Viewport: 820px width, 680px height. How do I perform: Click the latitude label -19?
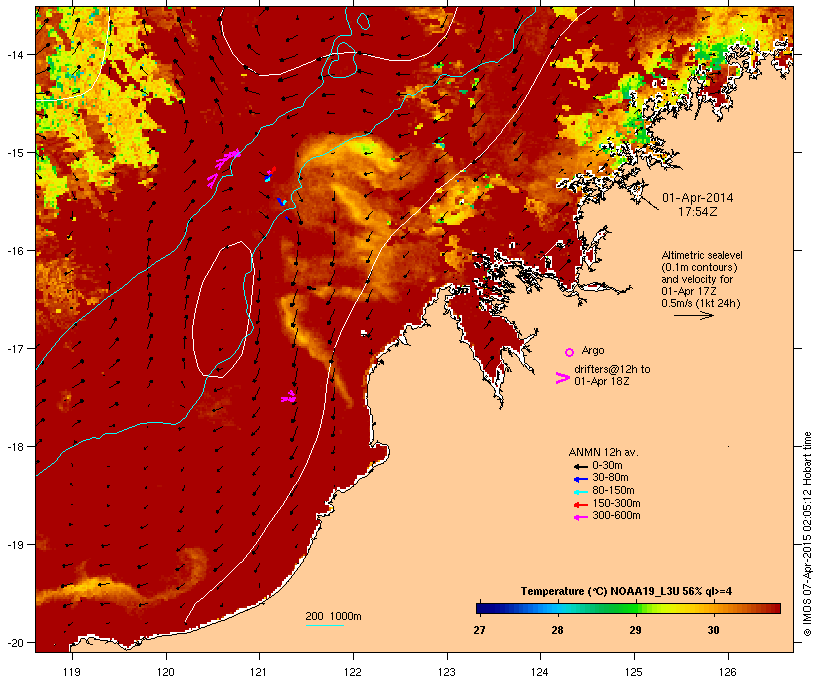coord(14,545)
